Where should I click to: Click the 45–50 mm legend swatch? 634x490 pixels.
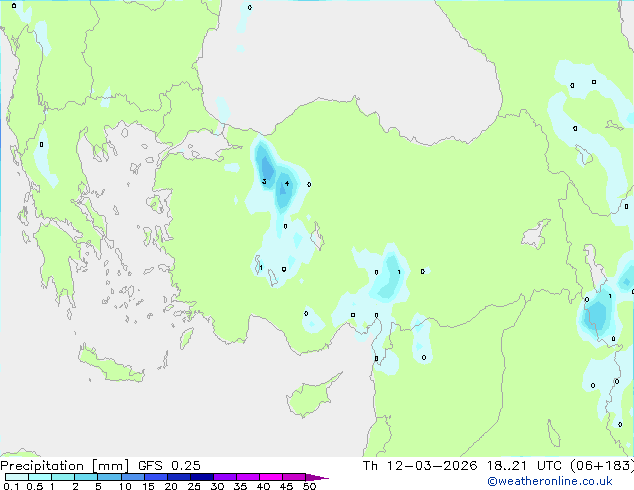(x=294, y=477)
